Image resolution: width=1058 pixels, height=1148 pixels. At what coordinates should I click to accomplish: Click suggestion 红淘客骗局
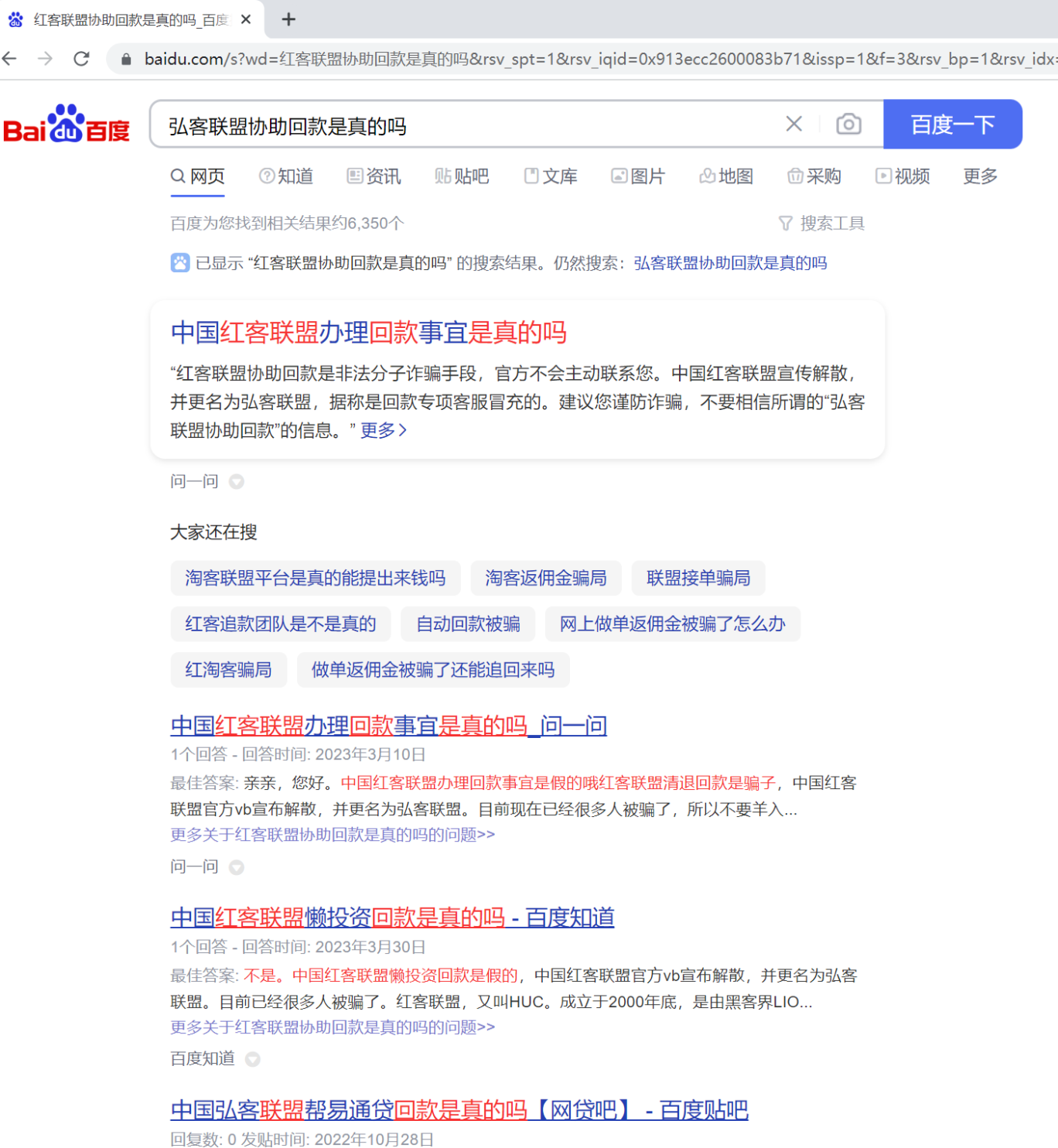[229, 669]
